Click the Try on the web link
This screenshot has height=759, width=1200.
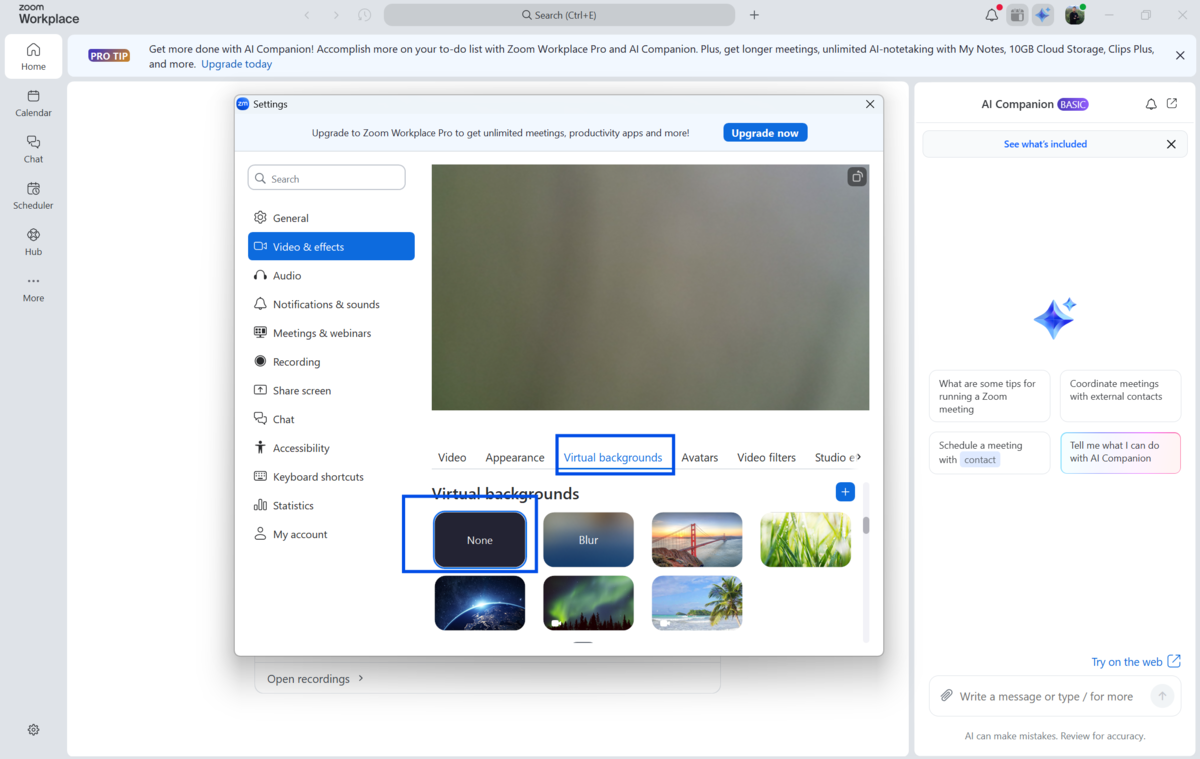(x=1135, y=662)
